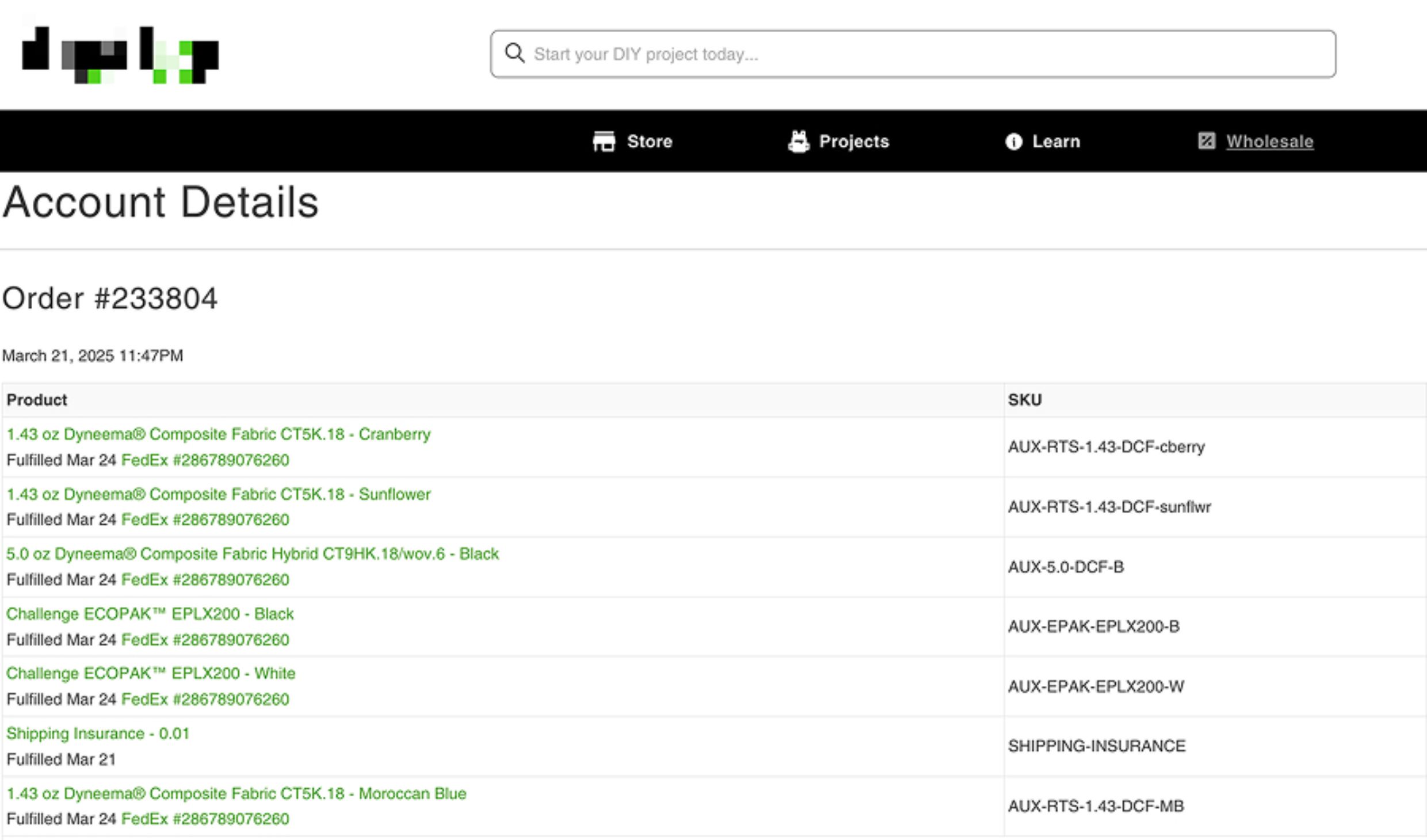The height and width of the screenshot is (840, 1427).
Task: Track FedEx shipment for ECOPAK White
Action: pyautogui.click(x=205, y=699)
